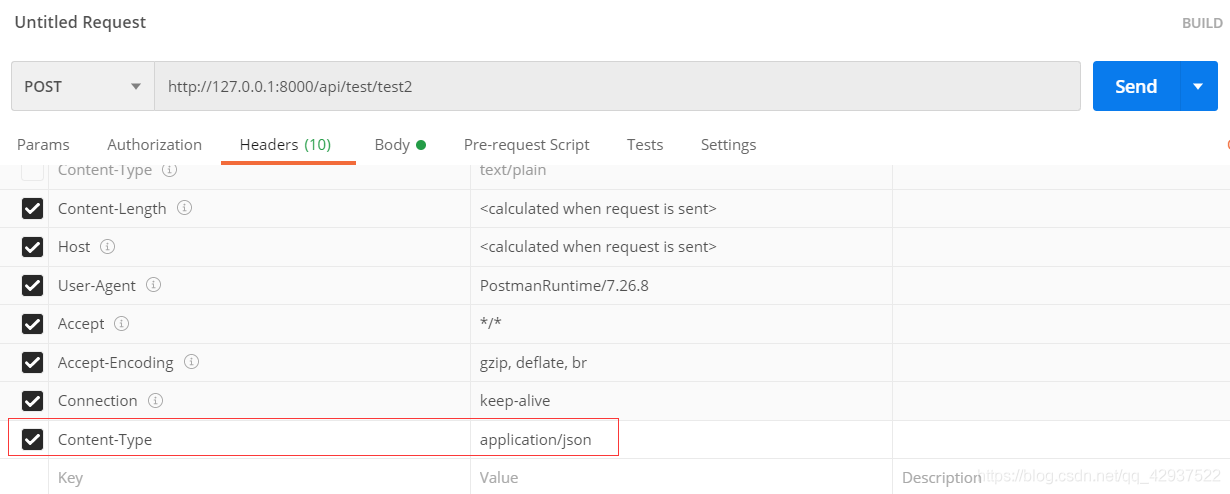The image size is (1230, 494).
Task: Send the request
Action: [x=1136, y=87]
